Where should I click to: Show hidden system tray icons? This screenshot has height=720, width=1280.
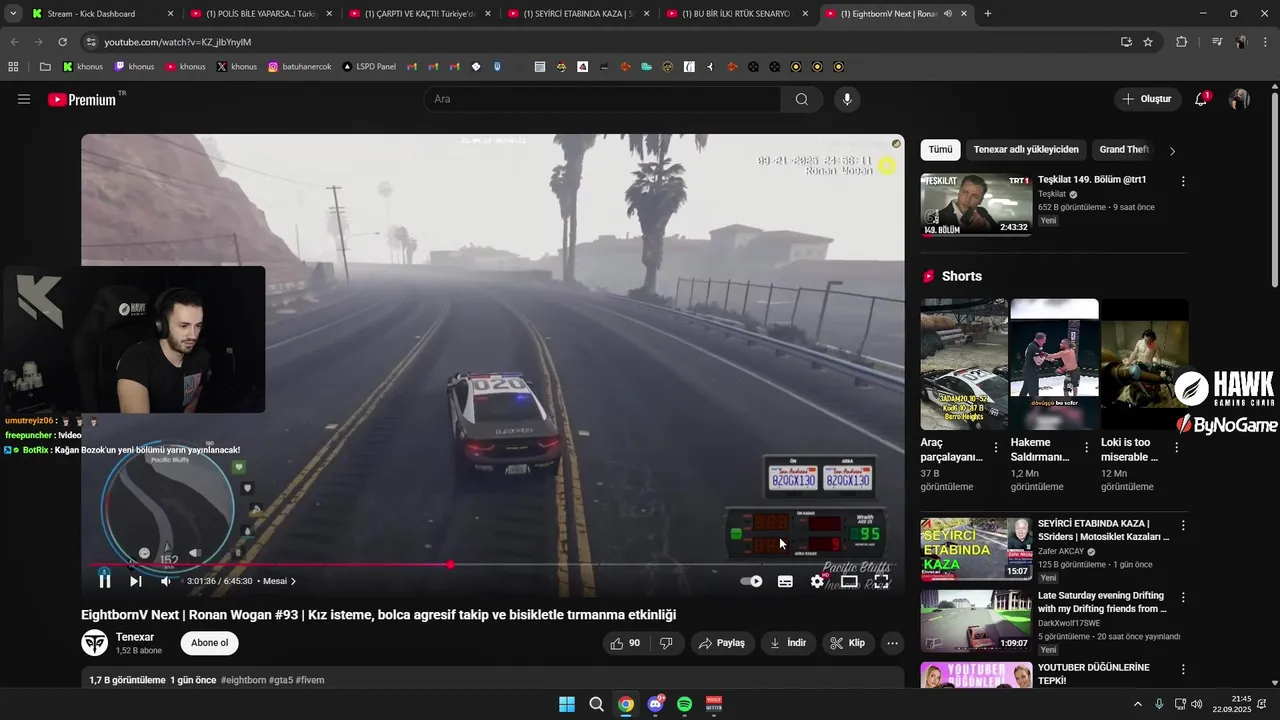(1138, 704)
